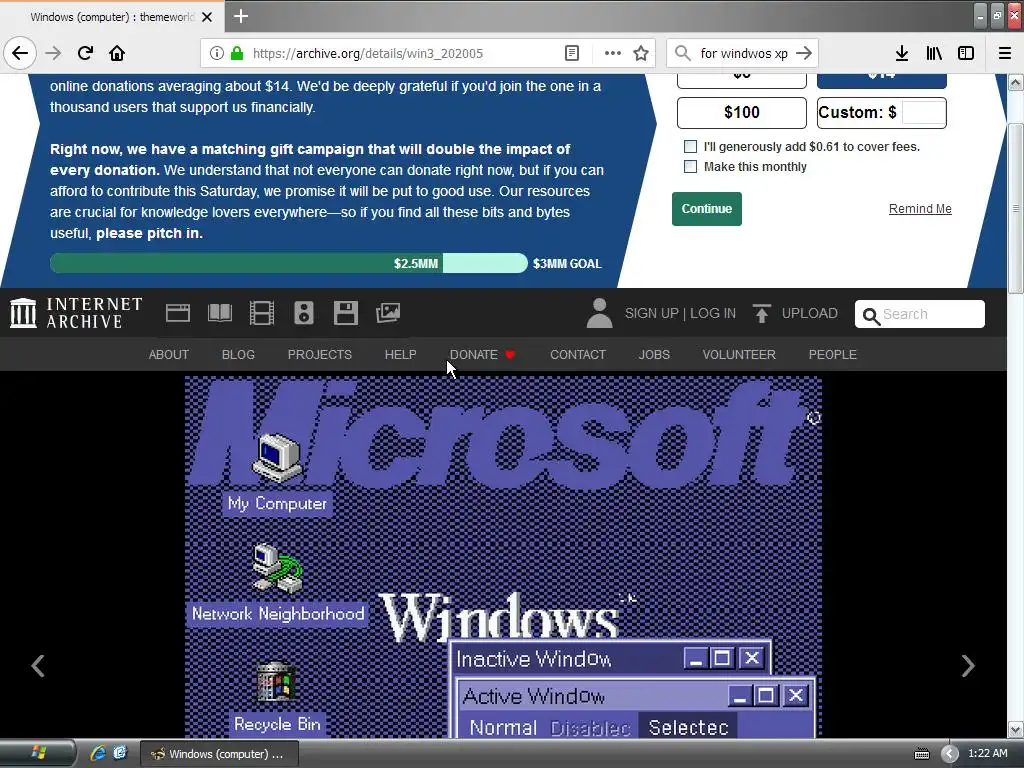1024x768 pixels.
Task: Click the Windows theme screenshot image
Action: click(x=503, y=557)
